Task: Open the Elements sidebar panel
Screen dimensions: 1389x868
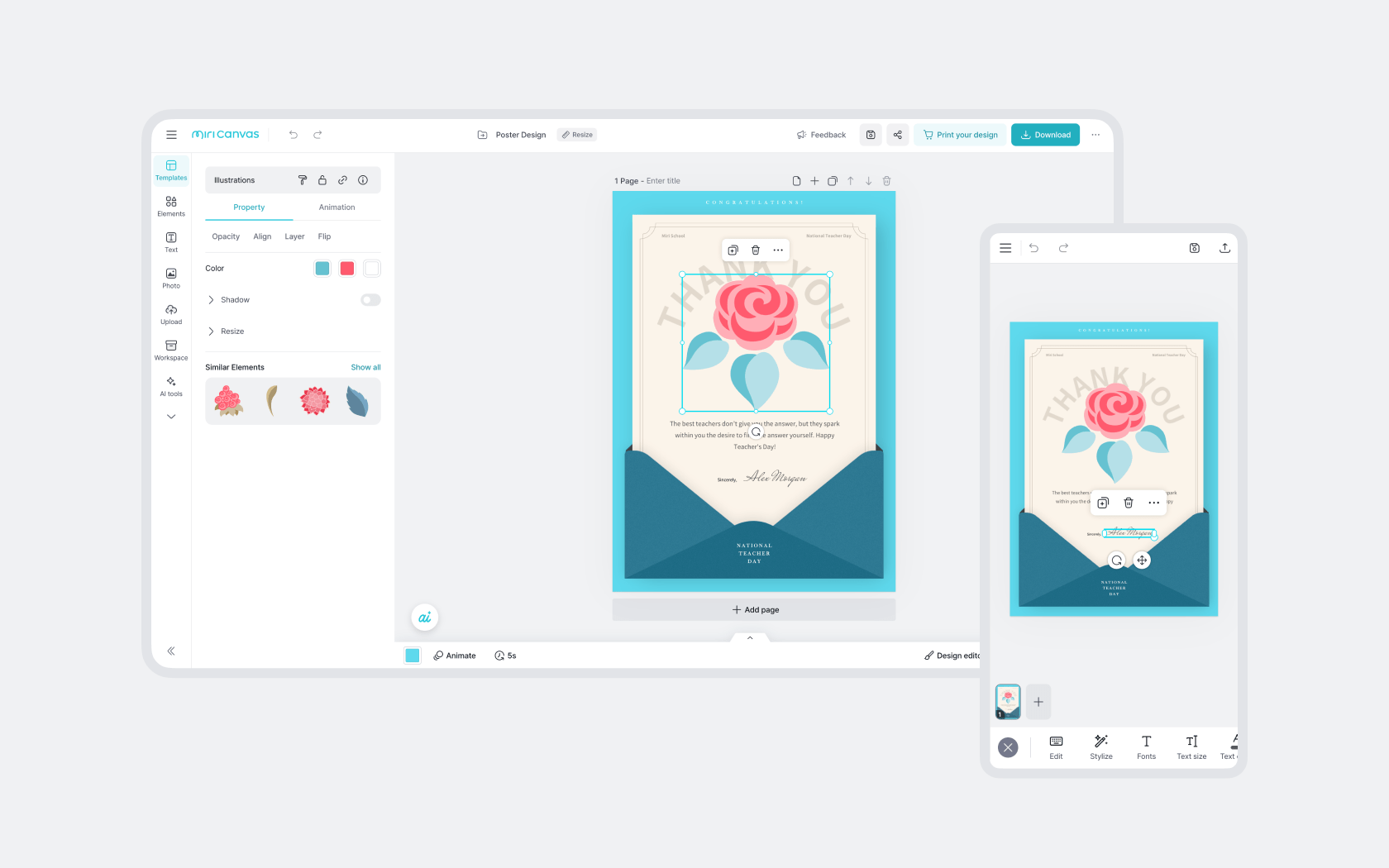Action: [171, 207]
